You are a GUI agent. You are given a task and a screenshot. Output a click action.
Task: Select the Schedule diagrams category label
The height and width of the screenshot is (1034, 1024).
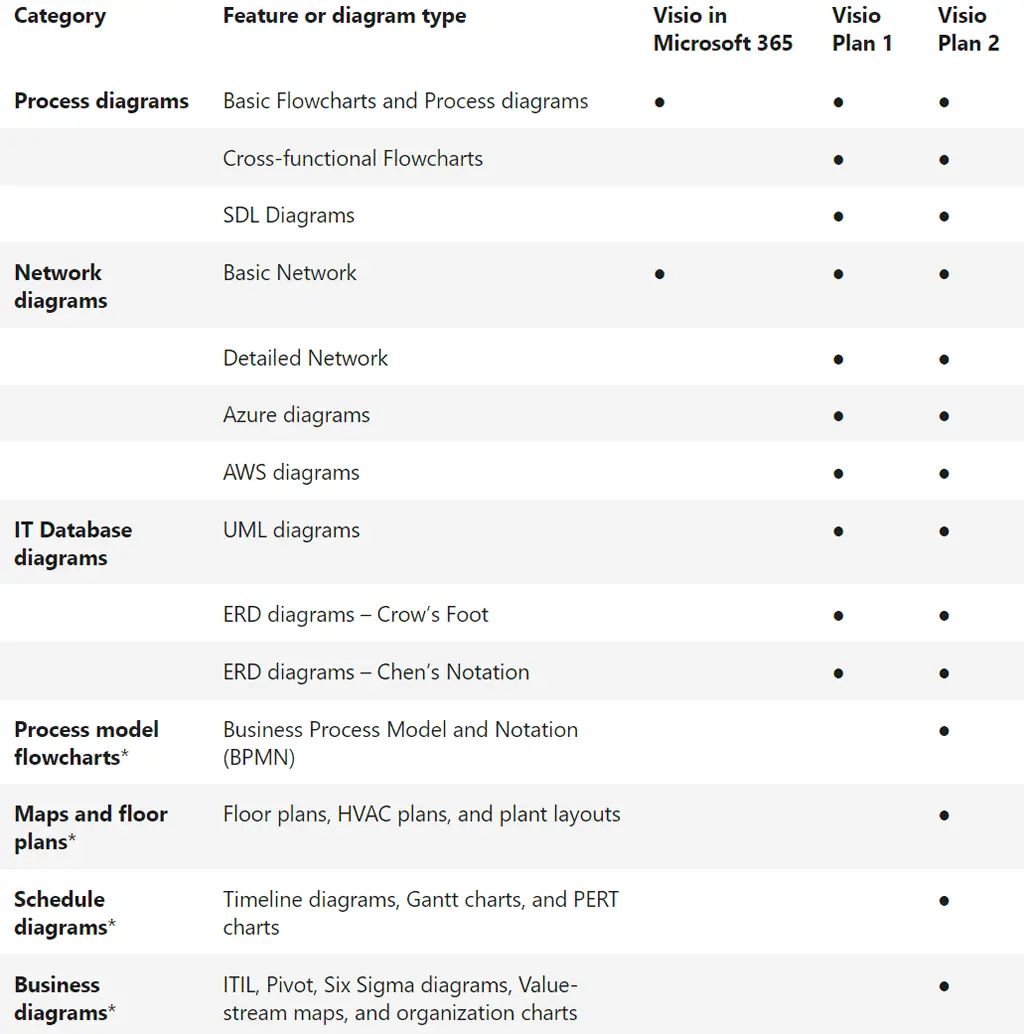pyautogui.click(x=64, y=913)
